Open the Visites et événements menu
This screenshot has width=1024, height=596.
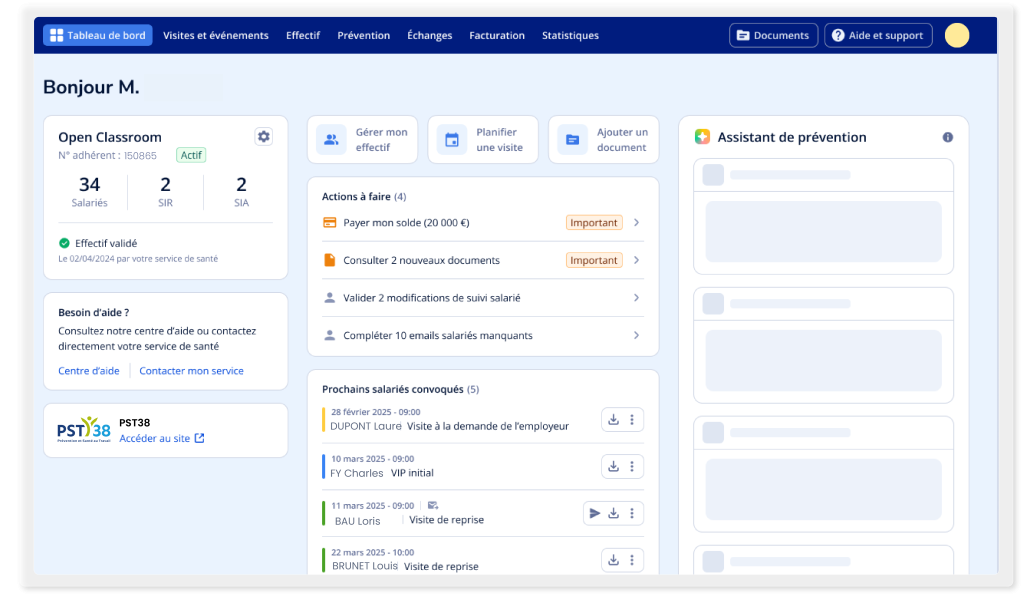tap(216, 36)
